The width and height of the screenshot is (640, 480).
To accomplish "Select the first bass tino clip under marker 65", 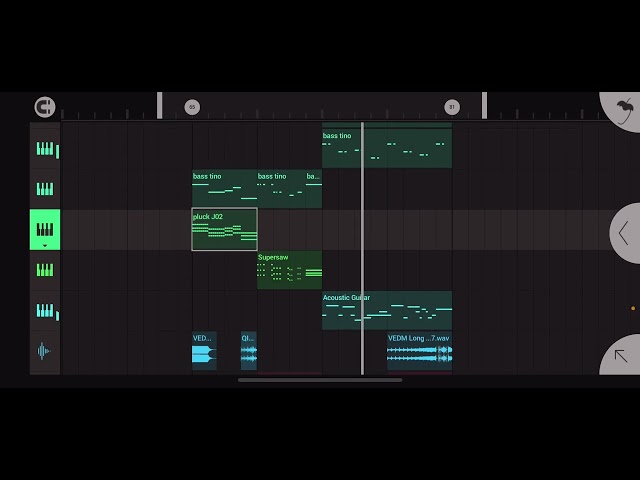I will (224, 189).
